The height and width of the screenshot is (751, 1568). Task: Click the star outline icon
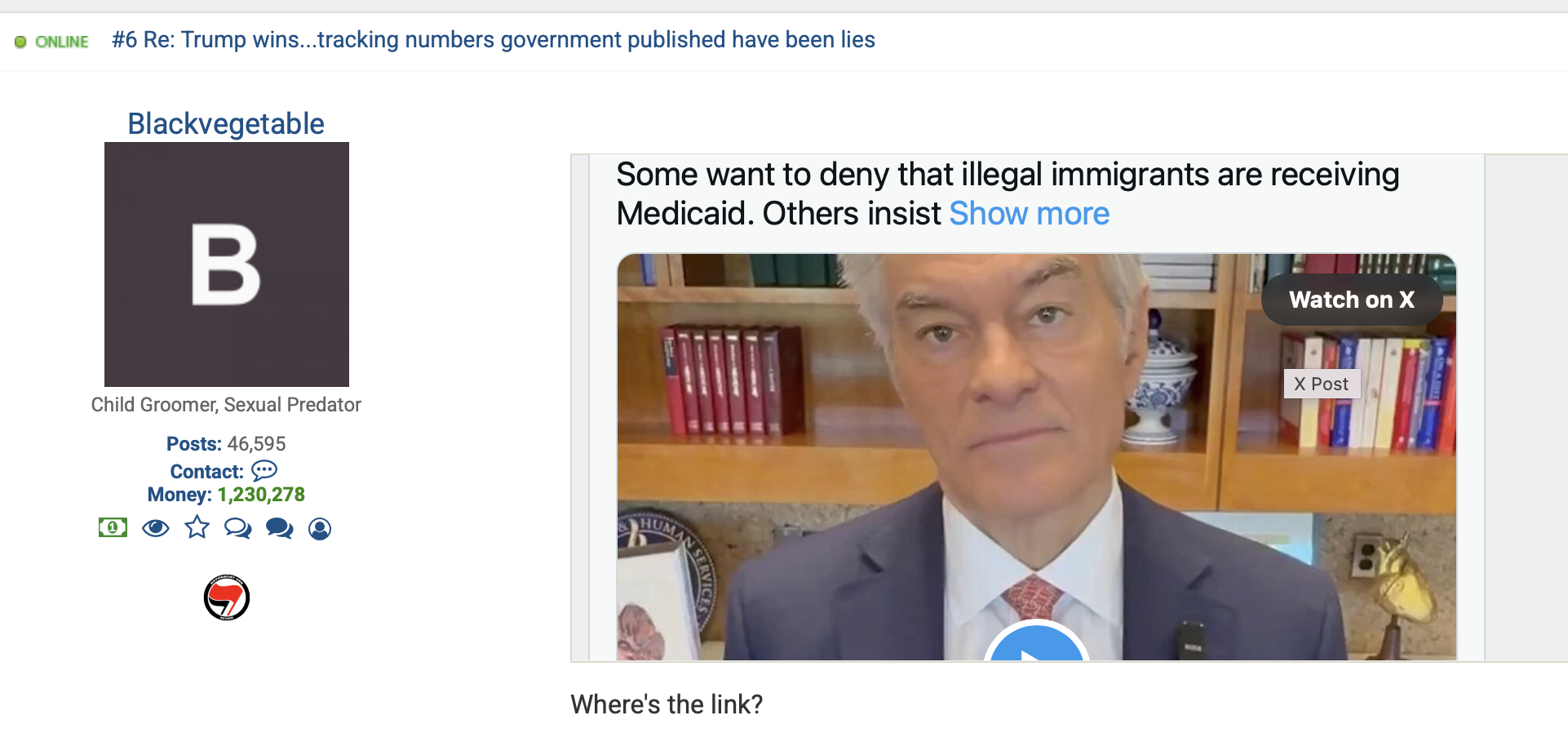197,528
